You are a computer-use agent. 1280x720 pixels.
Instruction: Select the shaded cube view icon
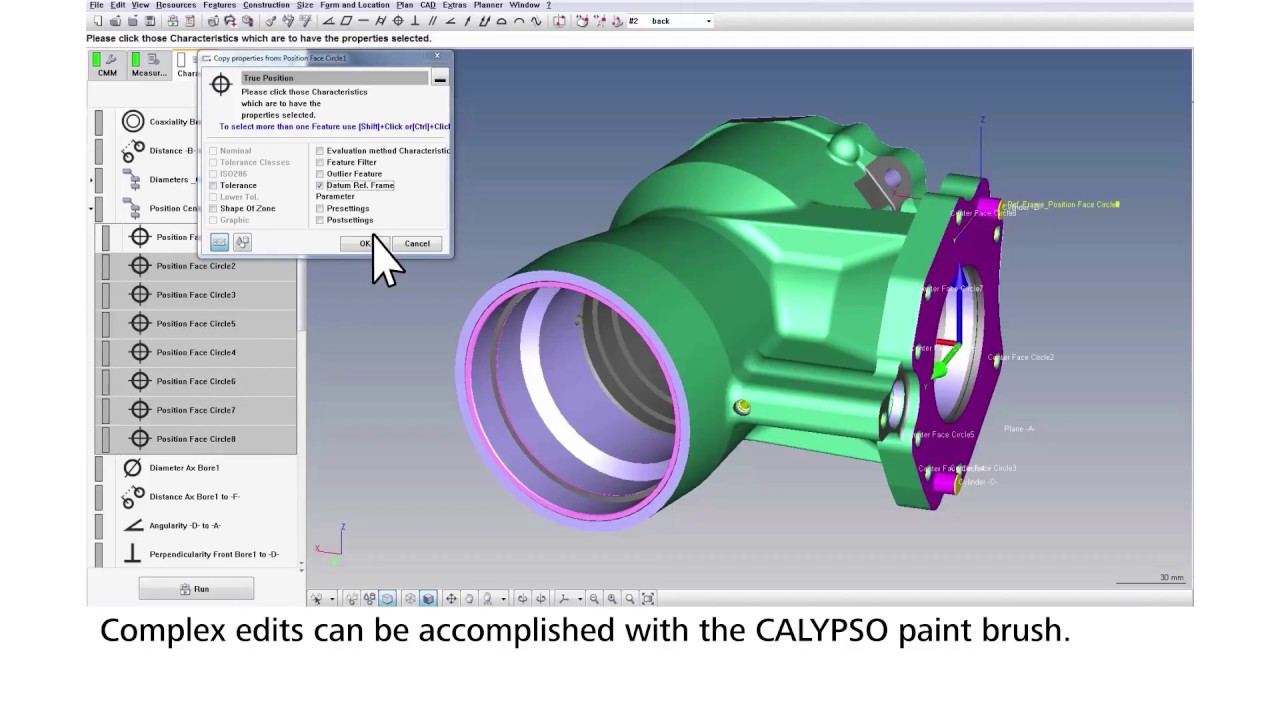428,599
